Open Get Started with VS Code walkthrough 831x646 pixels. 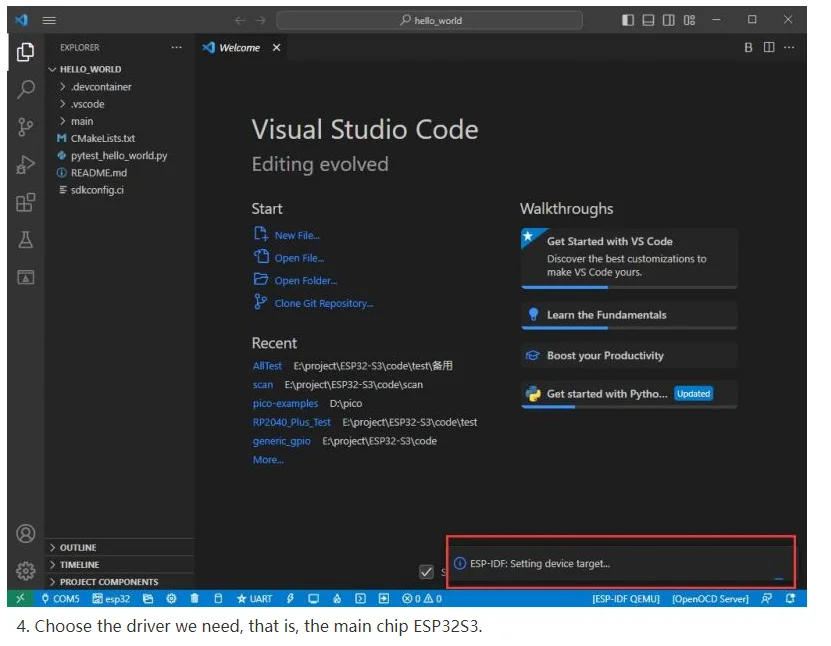(629, 259)
